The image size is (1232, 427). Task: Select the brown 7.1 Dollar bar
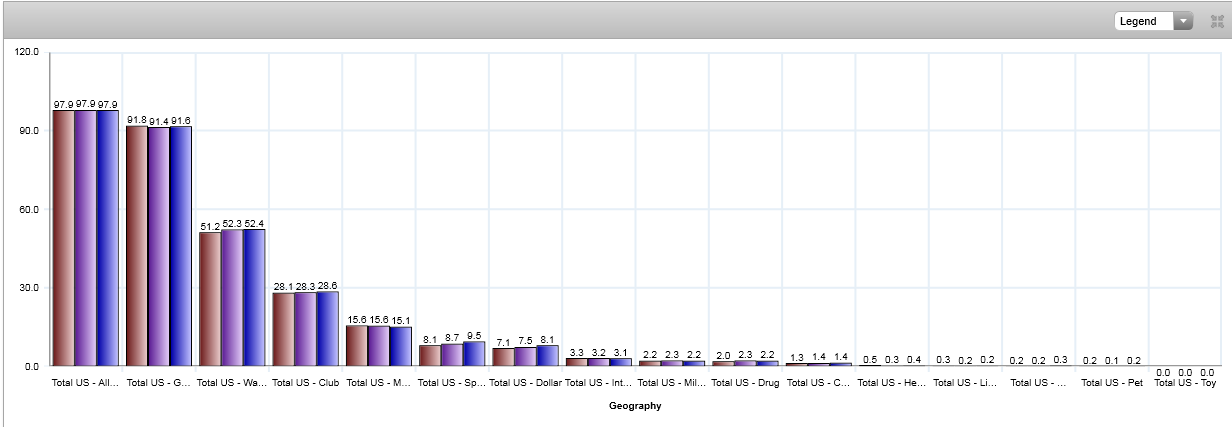504,357
